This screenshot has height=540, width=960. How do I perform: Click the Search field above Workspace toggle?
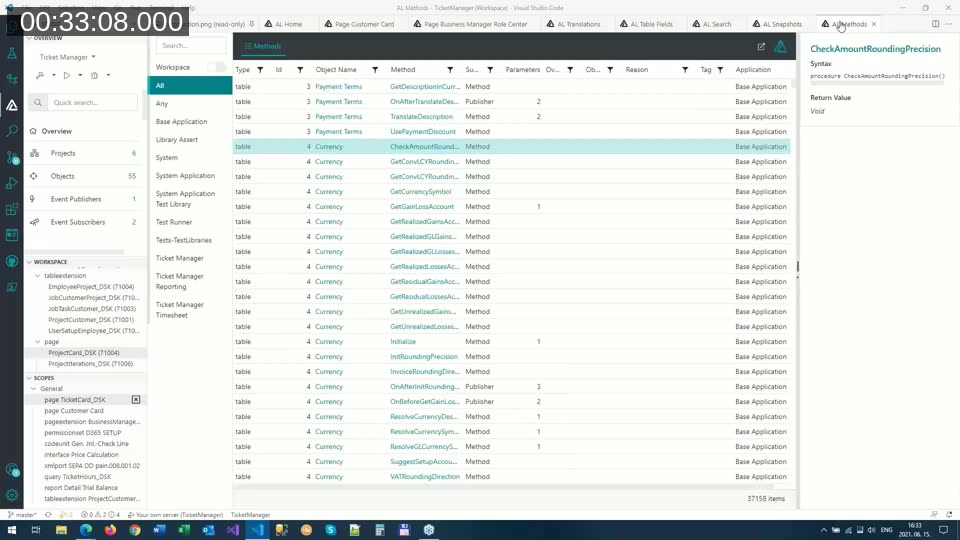coord(191,45)
